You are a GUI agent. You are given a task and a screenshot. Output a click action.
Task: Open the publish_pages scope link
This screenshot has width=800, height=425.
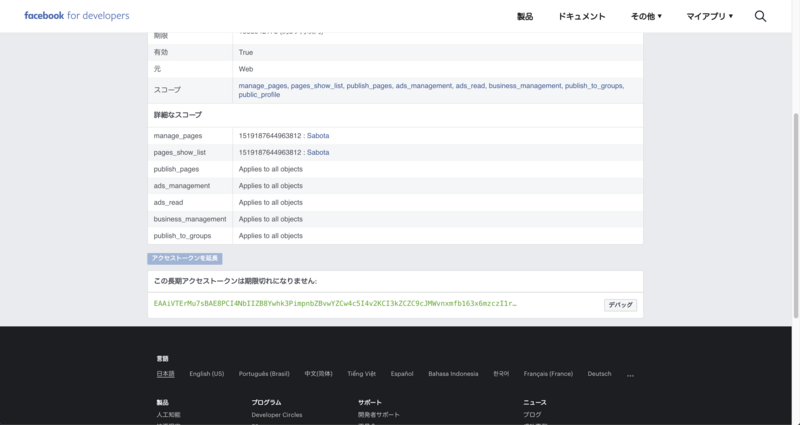click(369, 86)
